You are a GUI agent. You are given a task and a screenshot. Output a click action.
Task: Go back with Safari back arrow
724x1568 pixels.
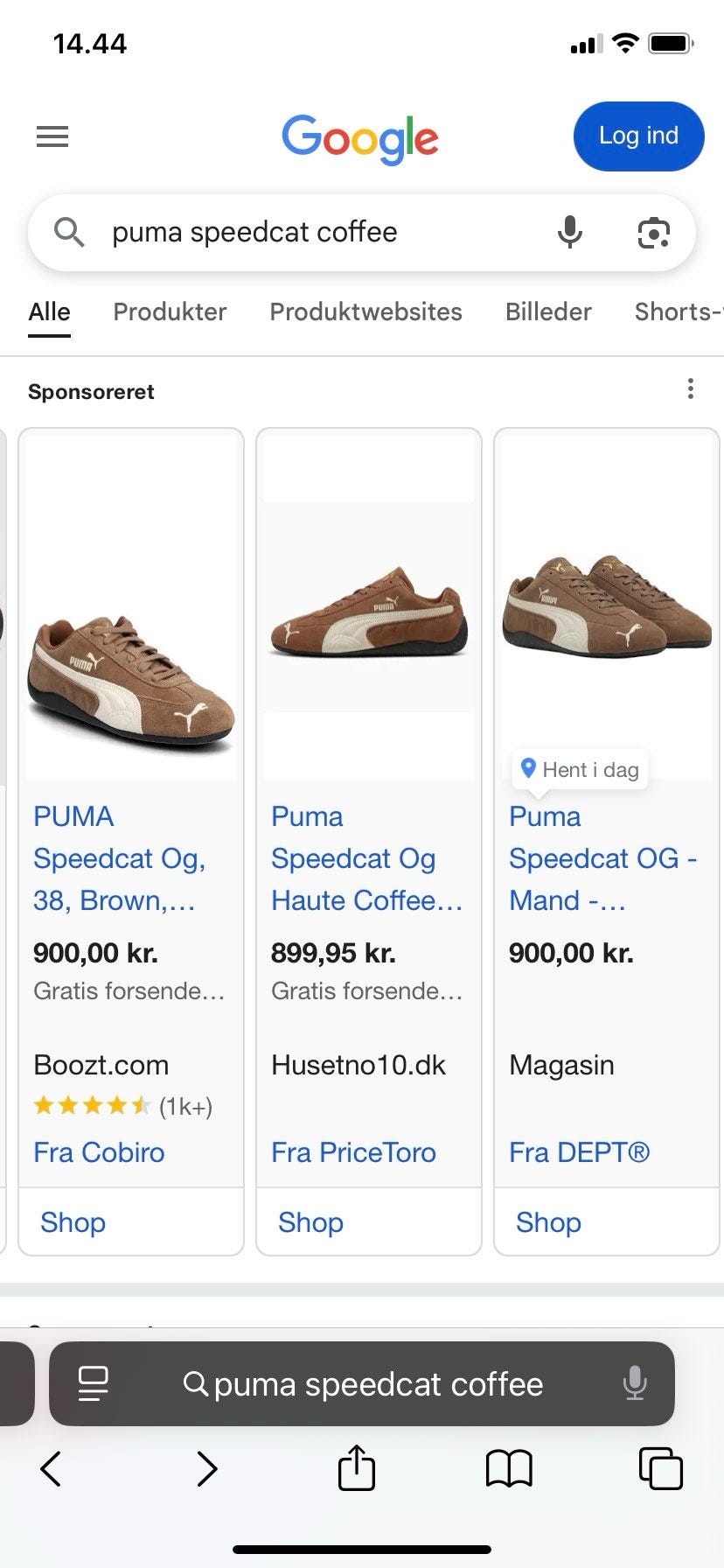[x=52, y=1468]
